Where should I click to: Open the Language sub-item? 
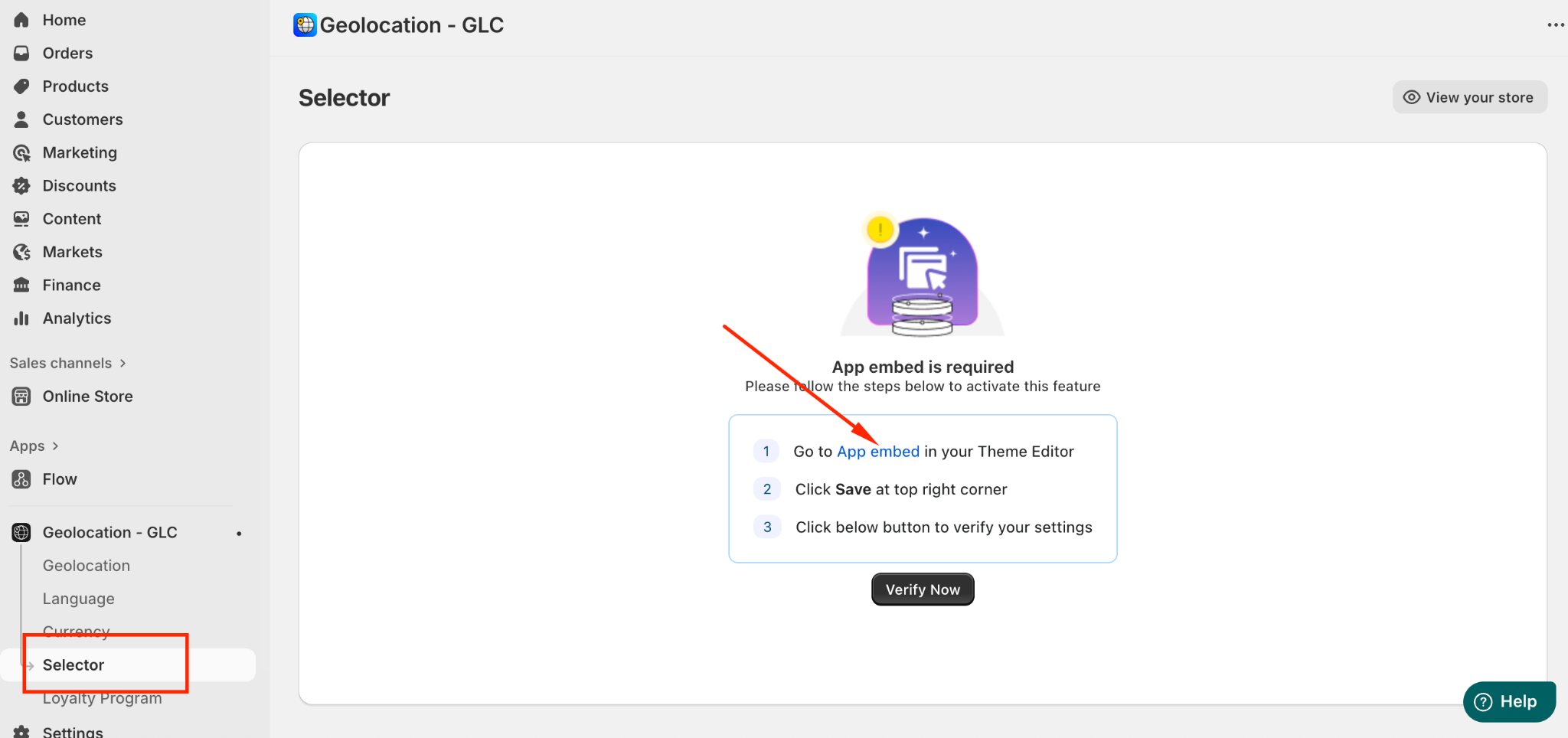(78, 599)
